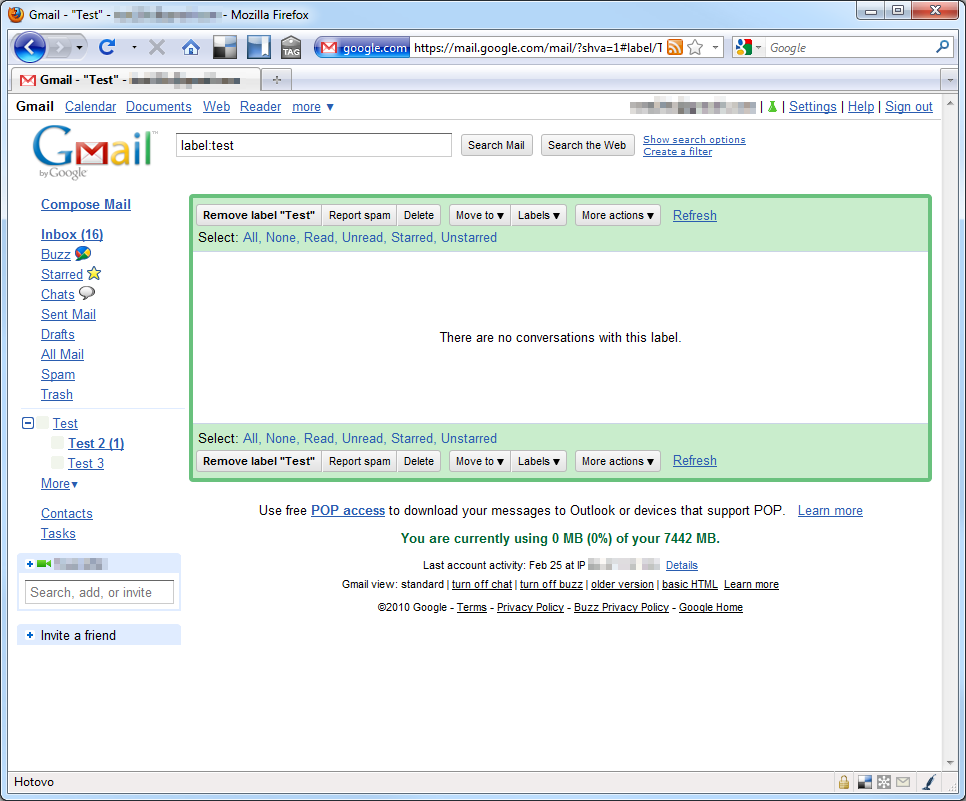Screen dimensions: 966x801
Task: Click the envelope icon in status bar
Action: click(x=902, y=782)
